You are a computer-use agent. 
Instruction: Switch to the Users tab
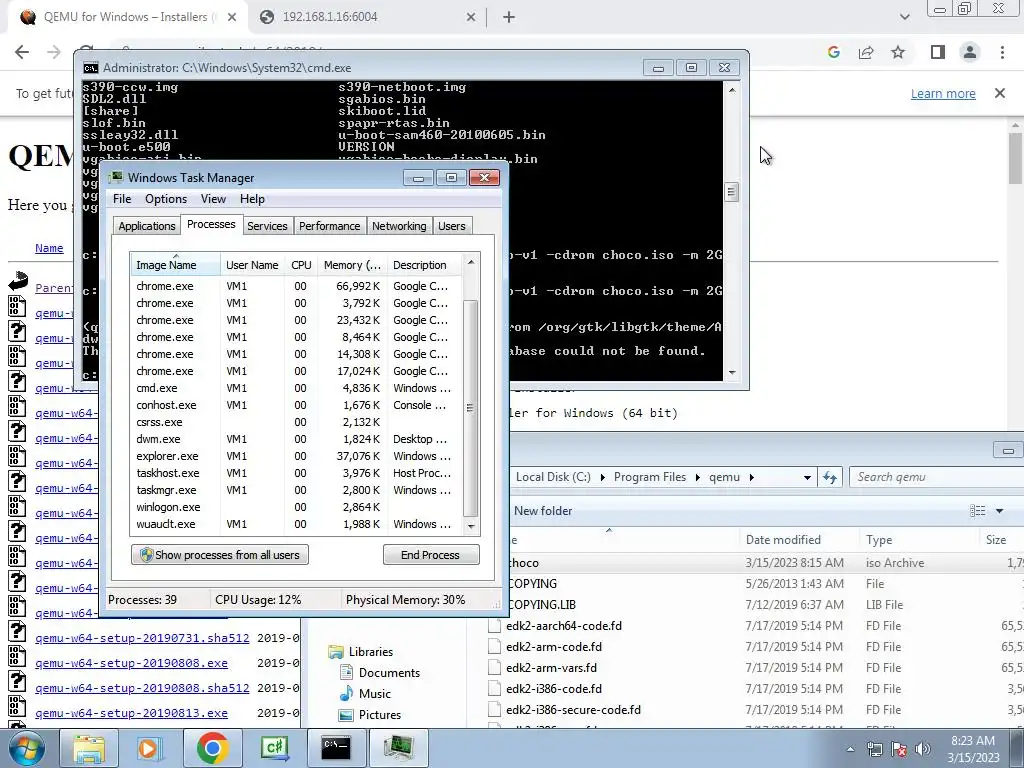(452, 226)
